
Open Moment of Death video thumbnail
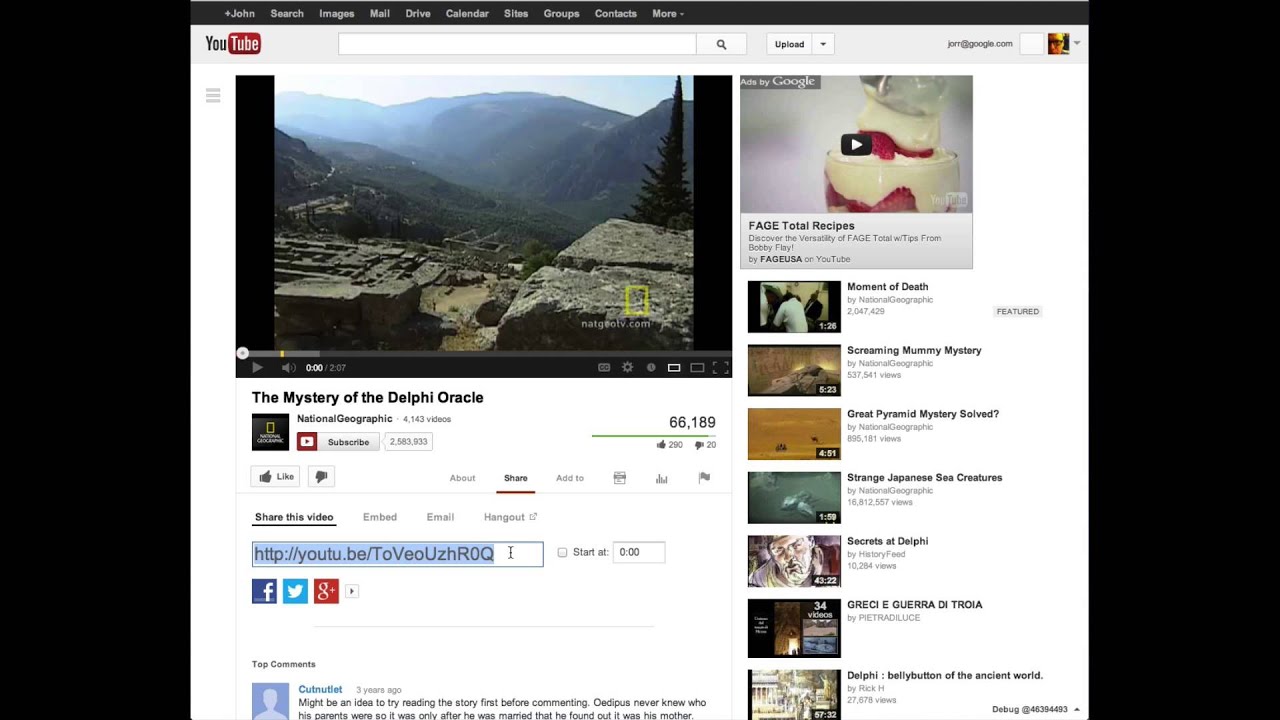click(x=794, y=307)
